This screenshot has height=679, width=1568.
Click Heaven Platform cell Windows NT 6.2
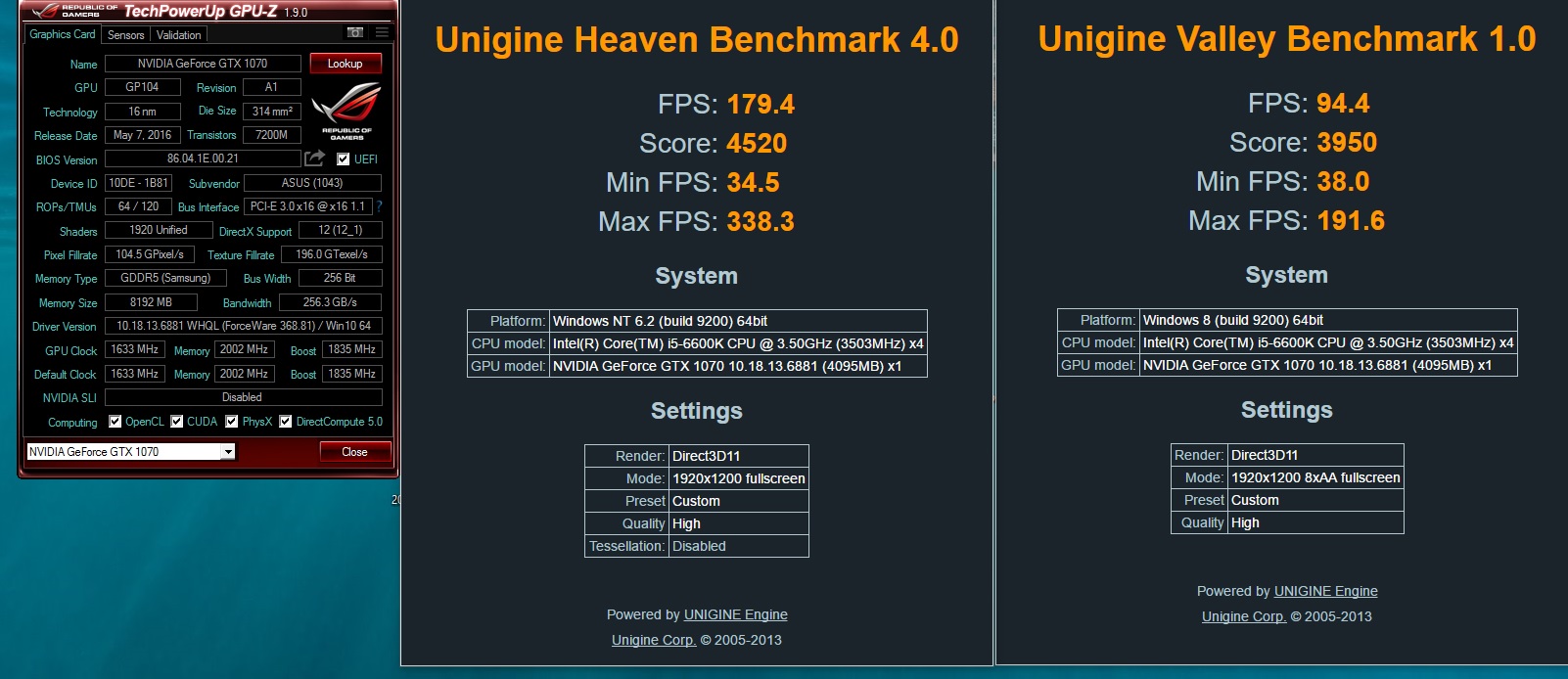[738, 321]
